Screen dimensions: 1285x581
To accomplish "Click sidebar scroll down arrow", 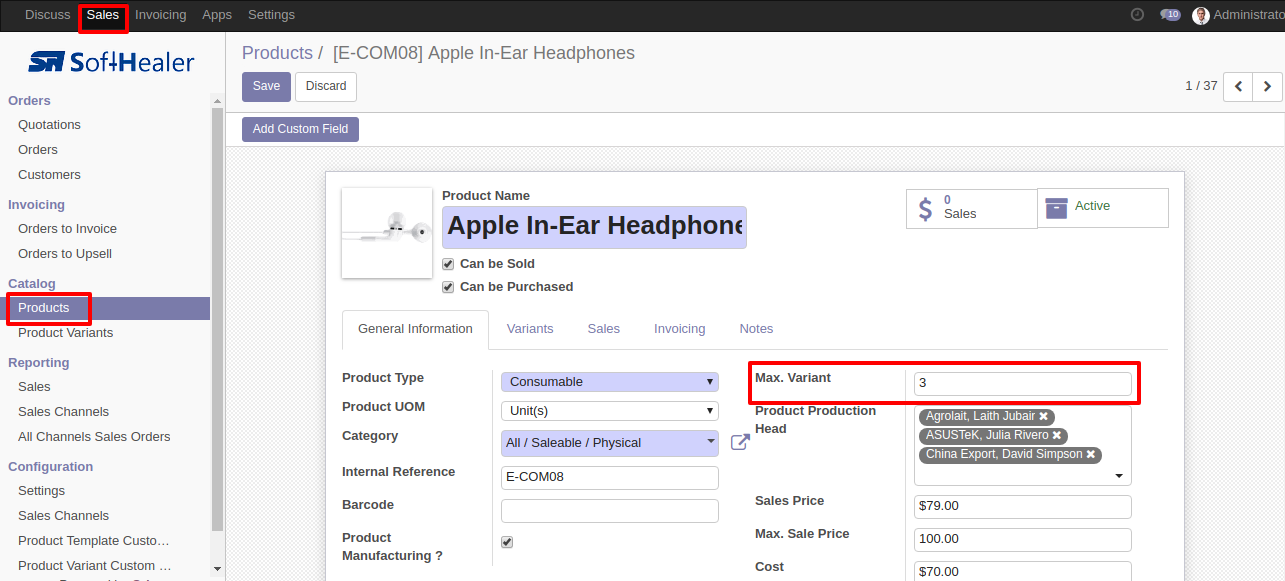I will pos(217,569).
